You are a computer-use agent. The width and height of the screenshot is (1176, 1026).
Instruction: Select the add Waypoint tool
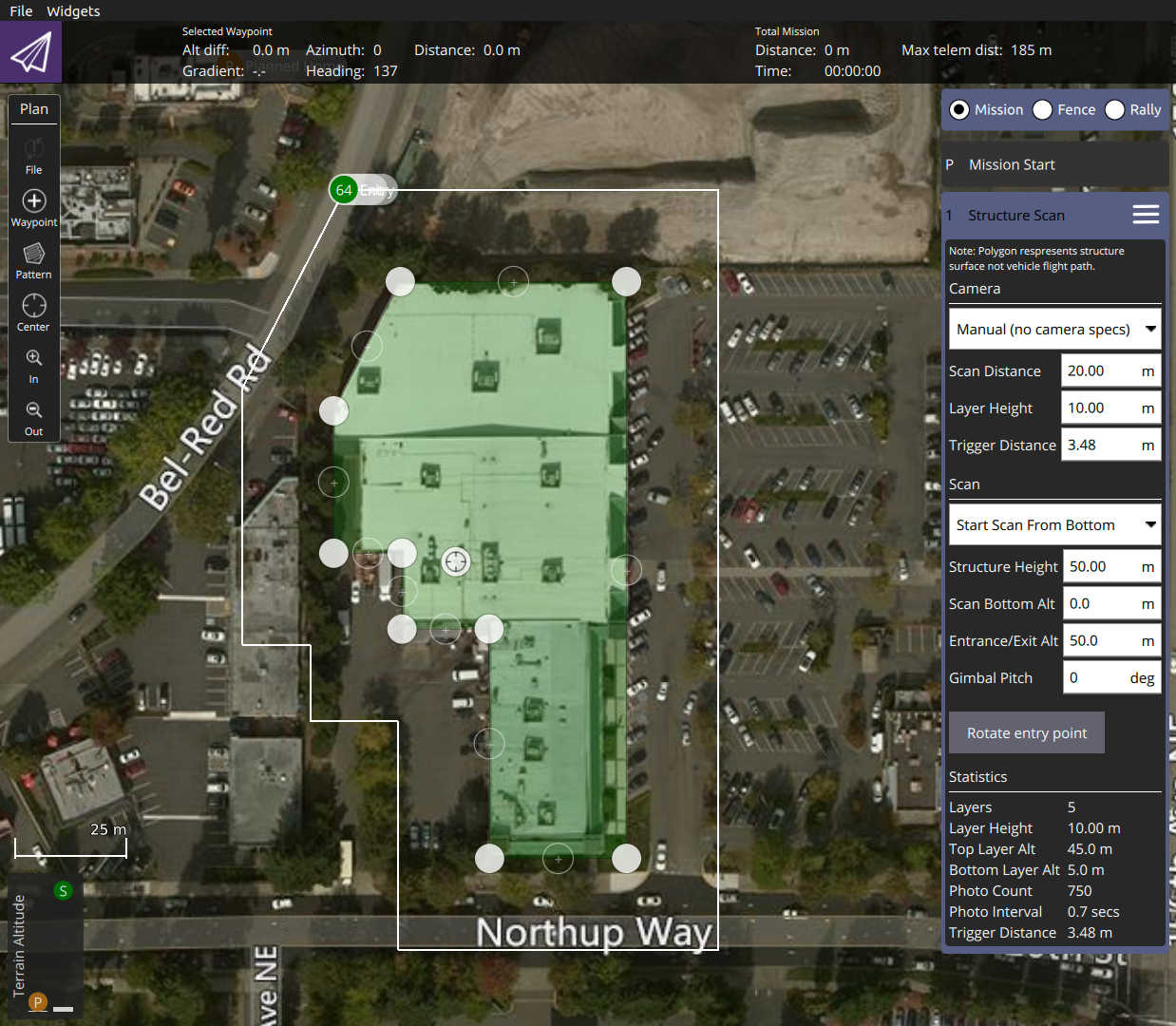33,207
